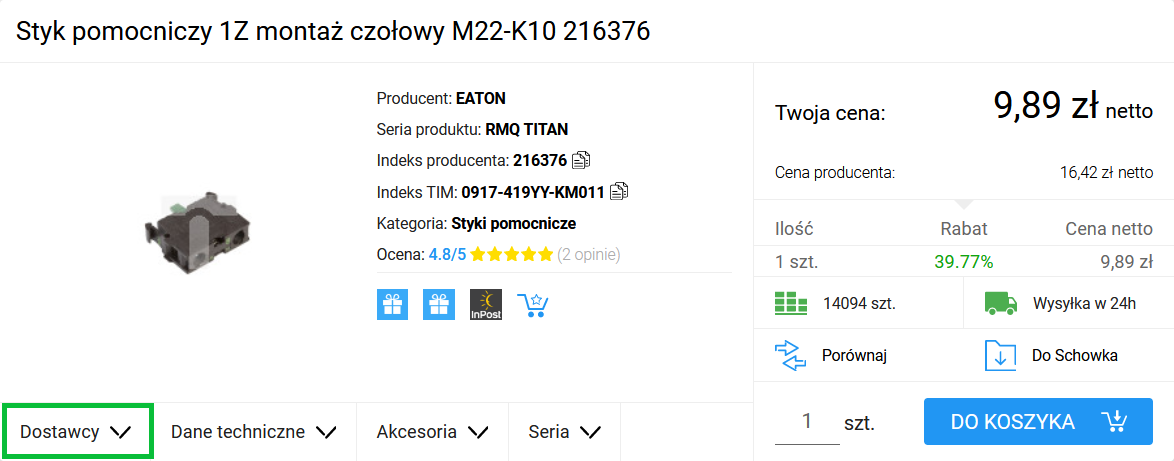Click the Do Schowka save icon
The width and height of the screenshot is (1174, 461).
coord(1000,355)
